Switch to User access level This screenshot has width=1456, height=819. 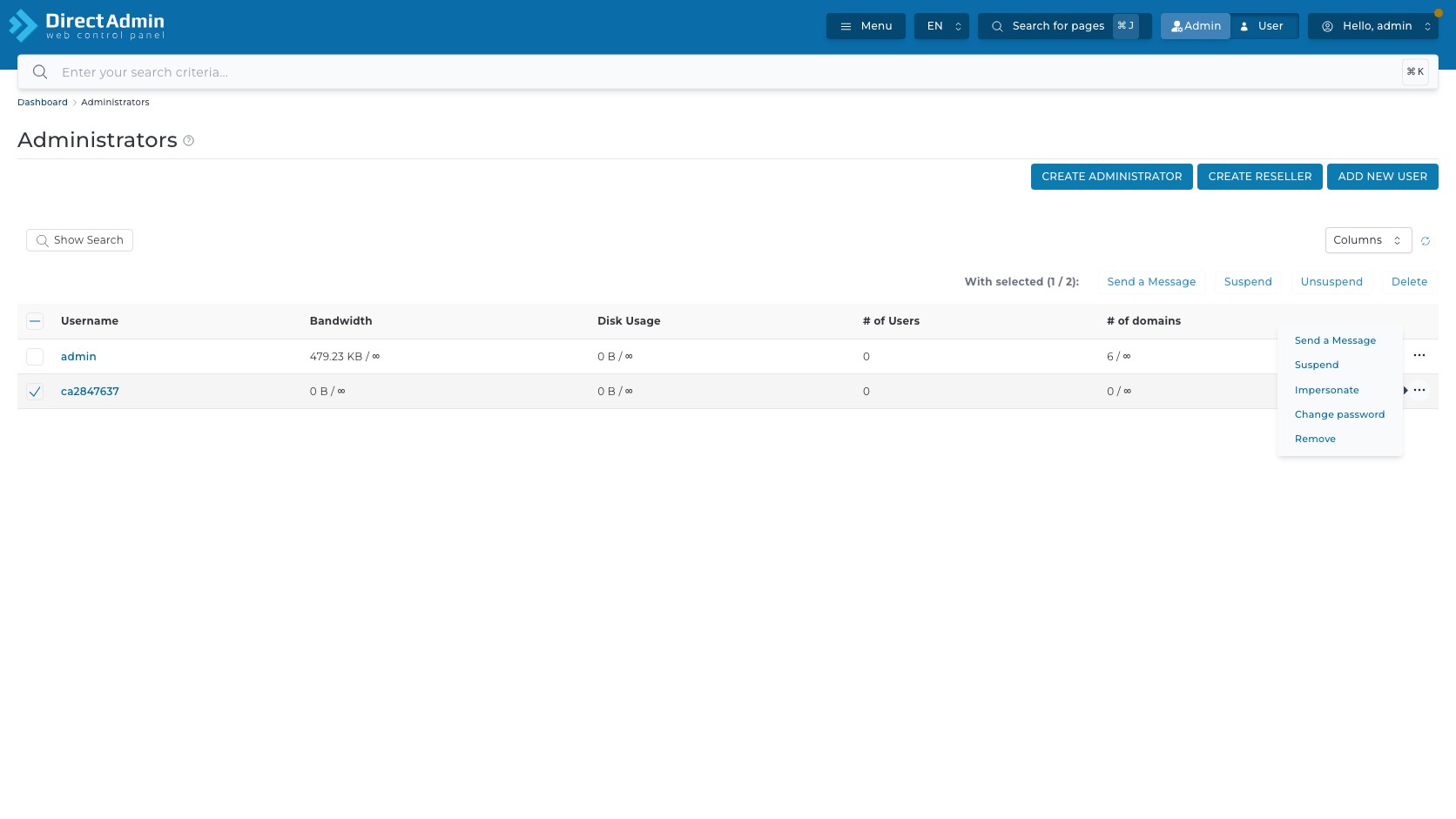click(1264, 26)
